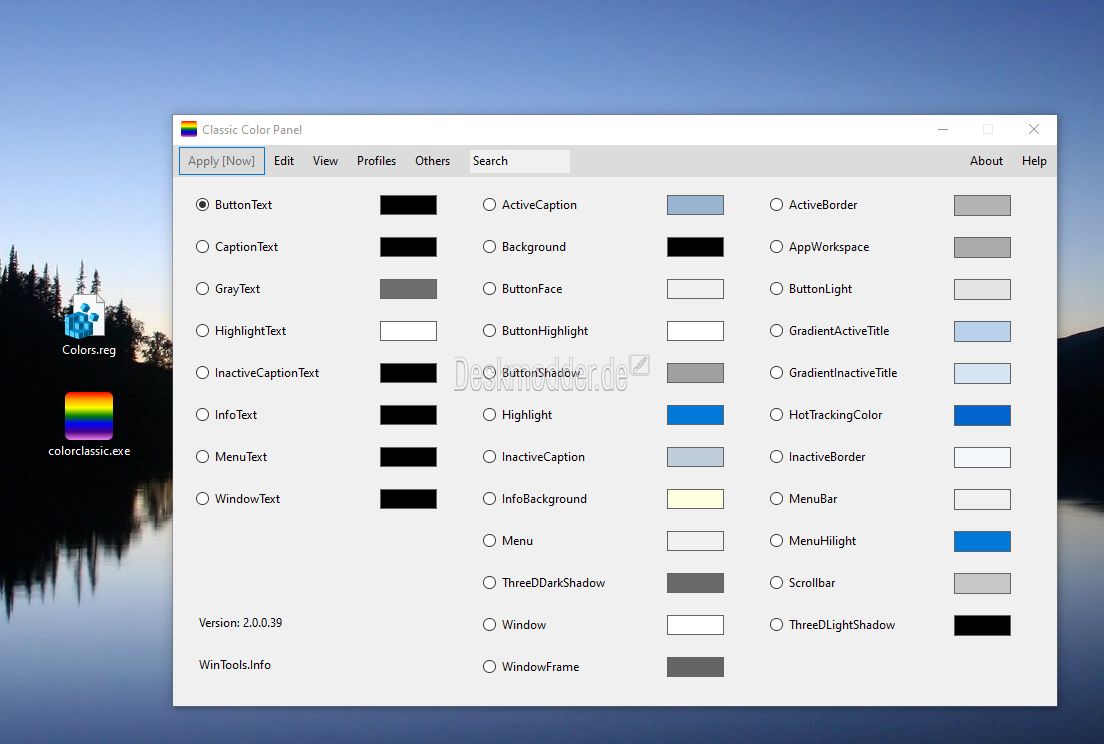Open the Edit menu

284,160
